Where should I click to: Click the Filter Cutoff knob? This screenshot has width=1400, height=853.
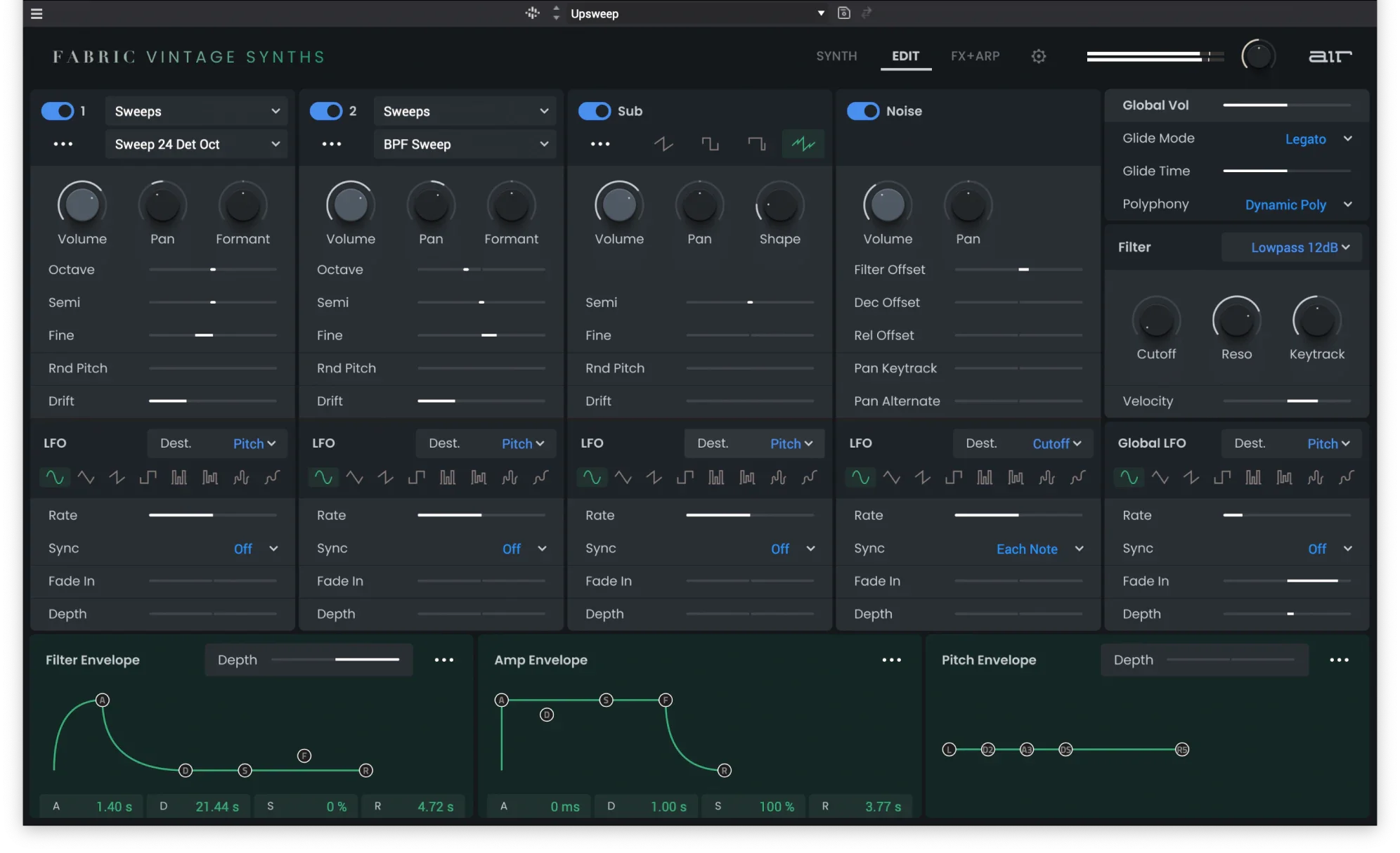(1156, 321)
